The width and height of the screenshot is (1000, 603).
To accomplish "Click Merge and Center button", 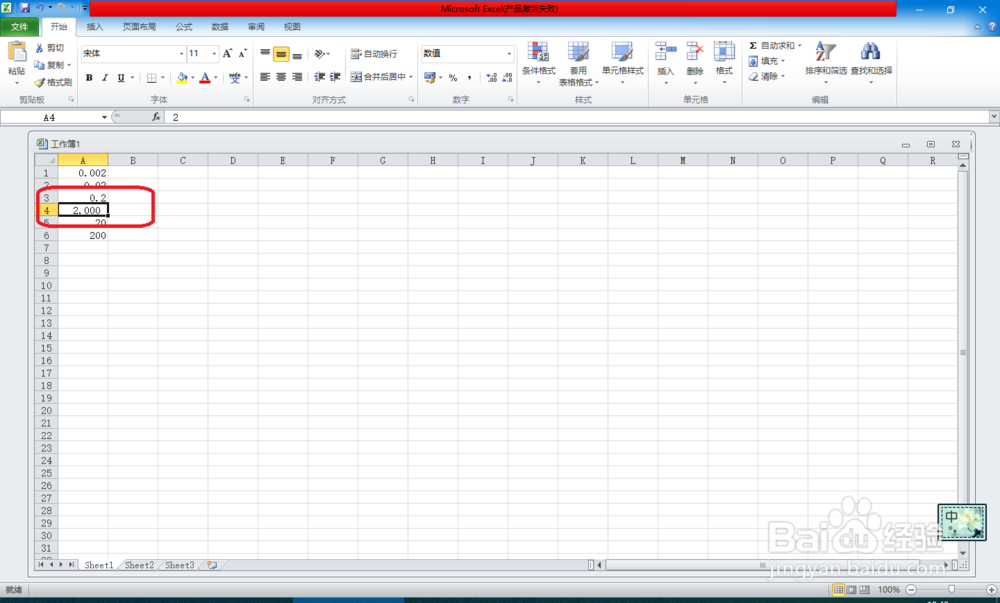I will pyautogui.click(x=378, y=77).
